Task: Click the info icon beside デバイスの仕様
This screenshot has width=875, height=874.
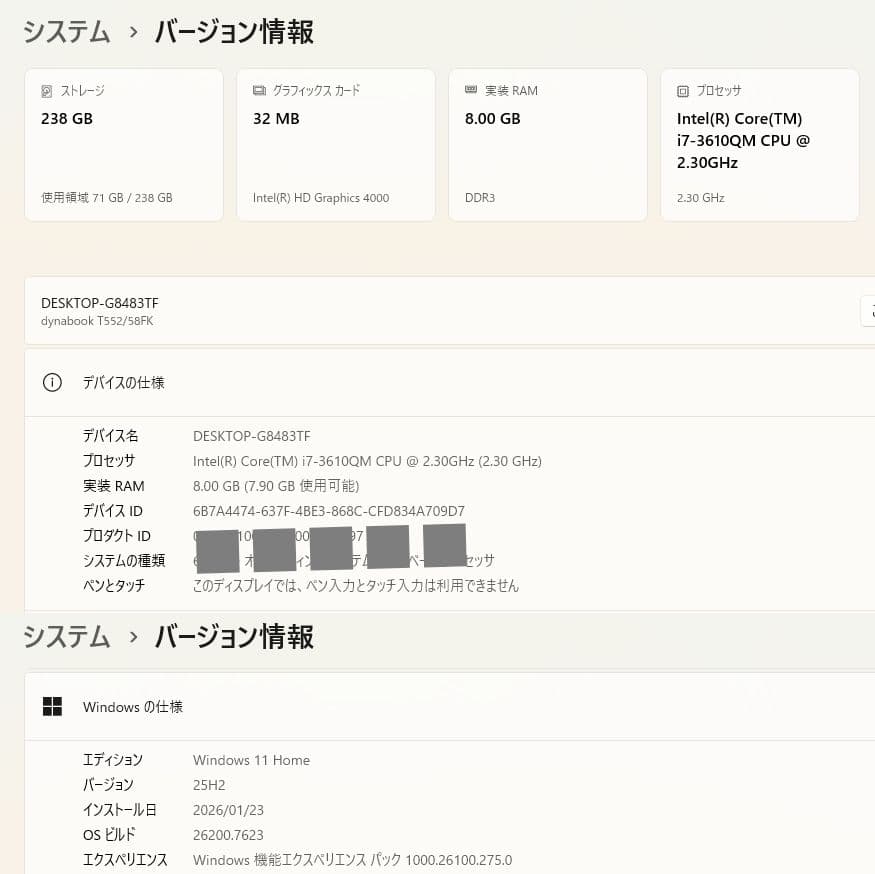Action: pos(52,382)
